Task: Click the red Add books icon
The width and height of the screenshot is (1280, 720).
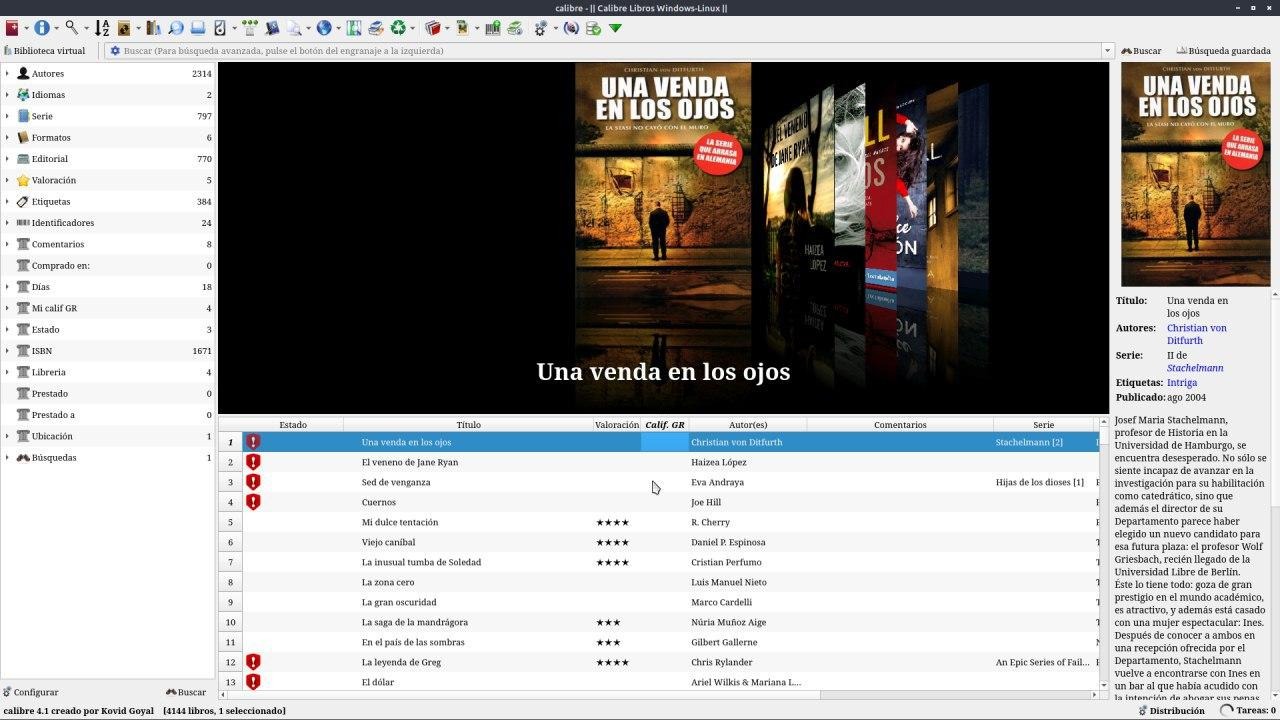Action: click(x=12, y=28)
